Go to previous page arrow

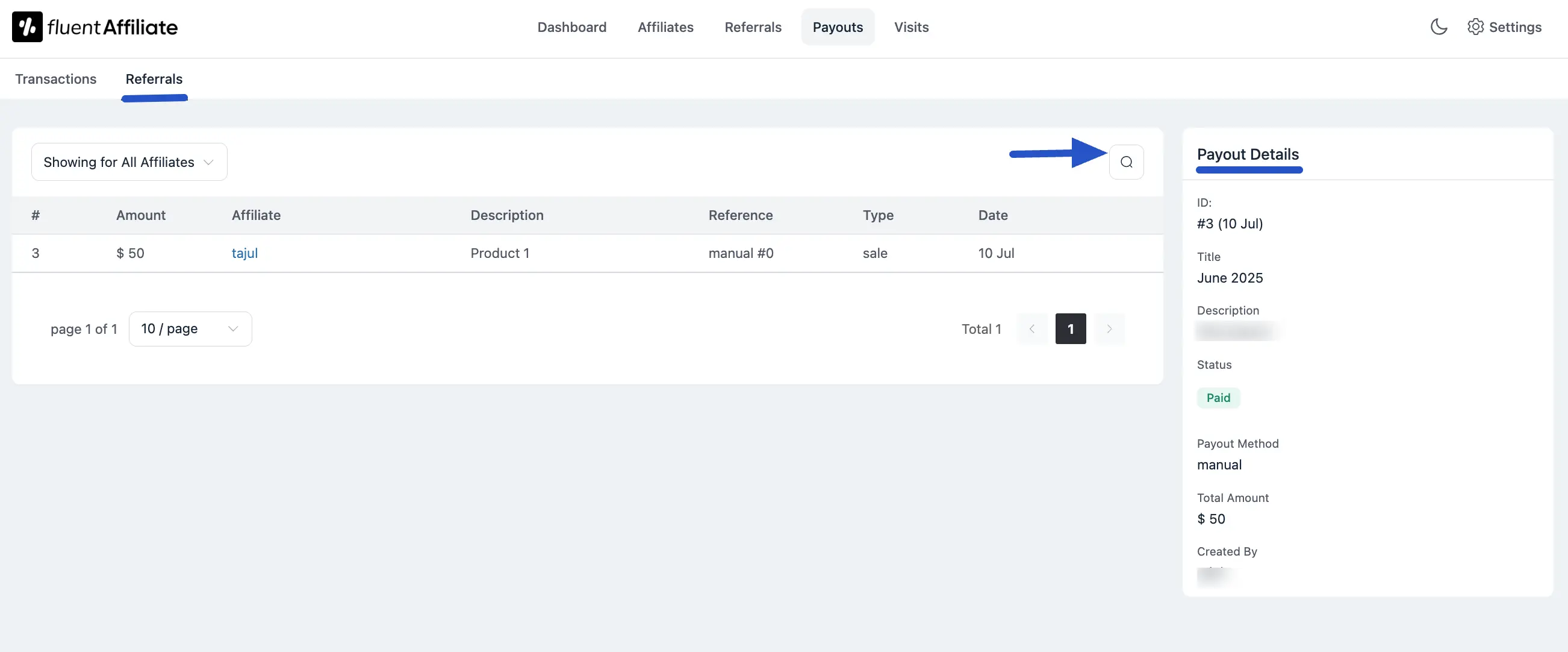[x=1031, y=329]
